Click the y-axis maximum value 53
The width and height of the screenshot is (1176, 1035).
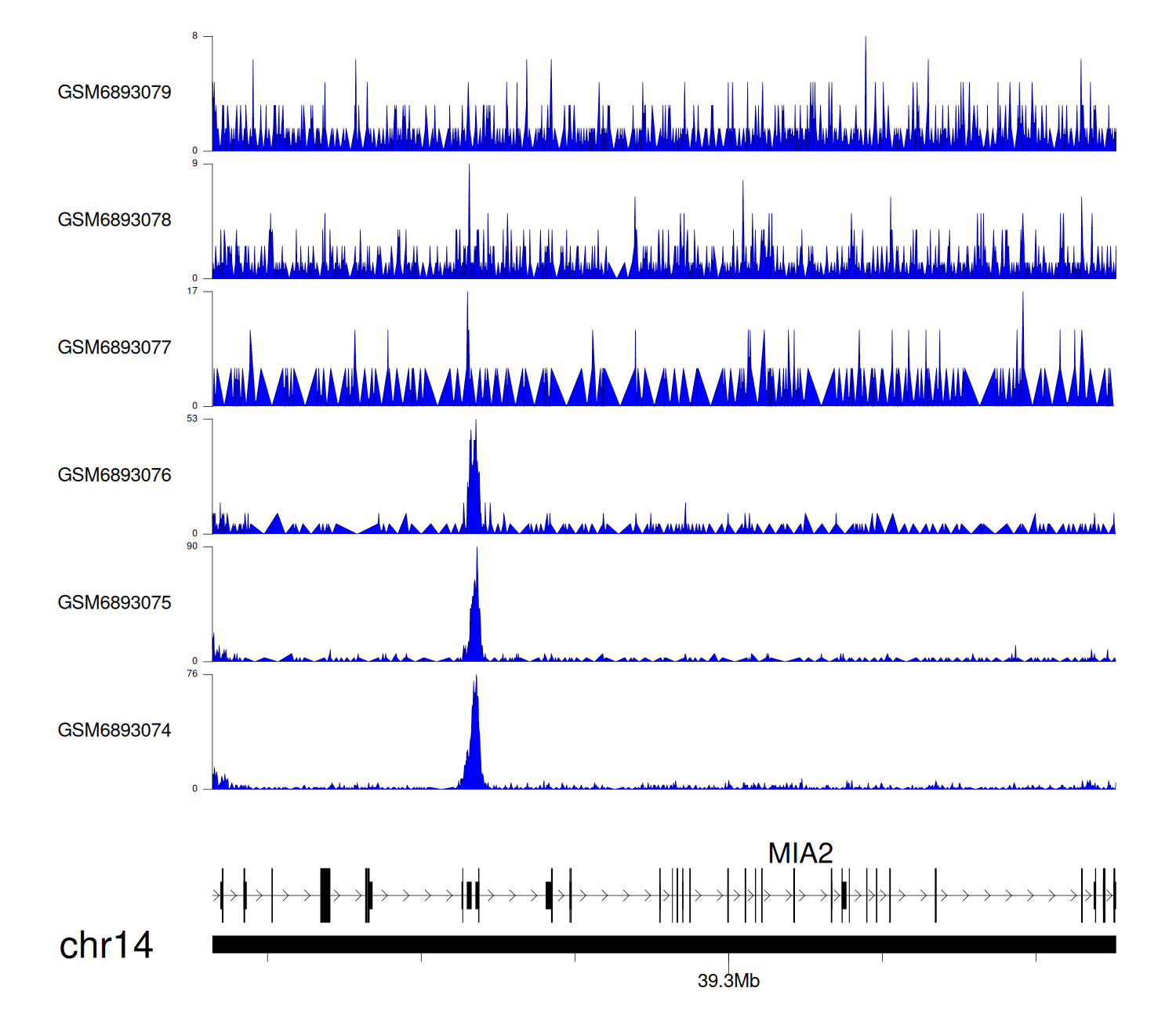click(192, 419)
